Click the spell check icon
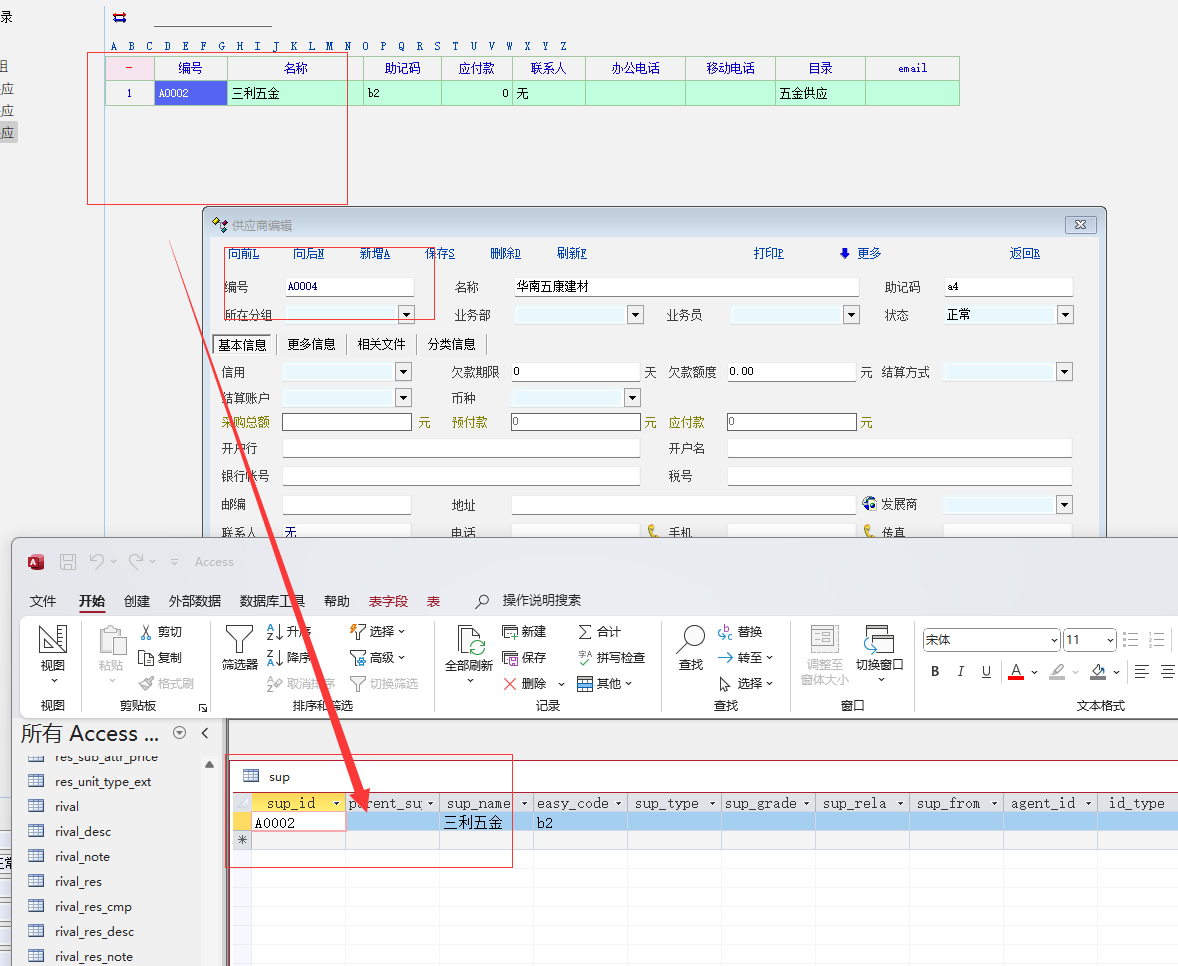This screenshot has width=1178, height=966. click(586, 658)
